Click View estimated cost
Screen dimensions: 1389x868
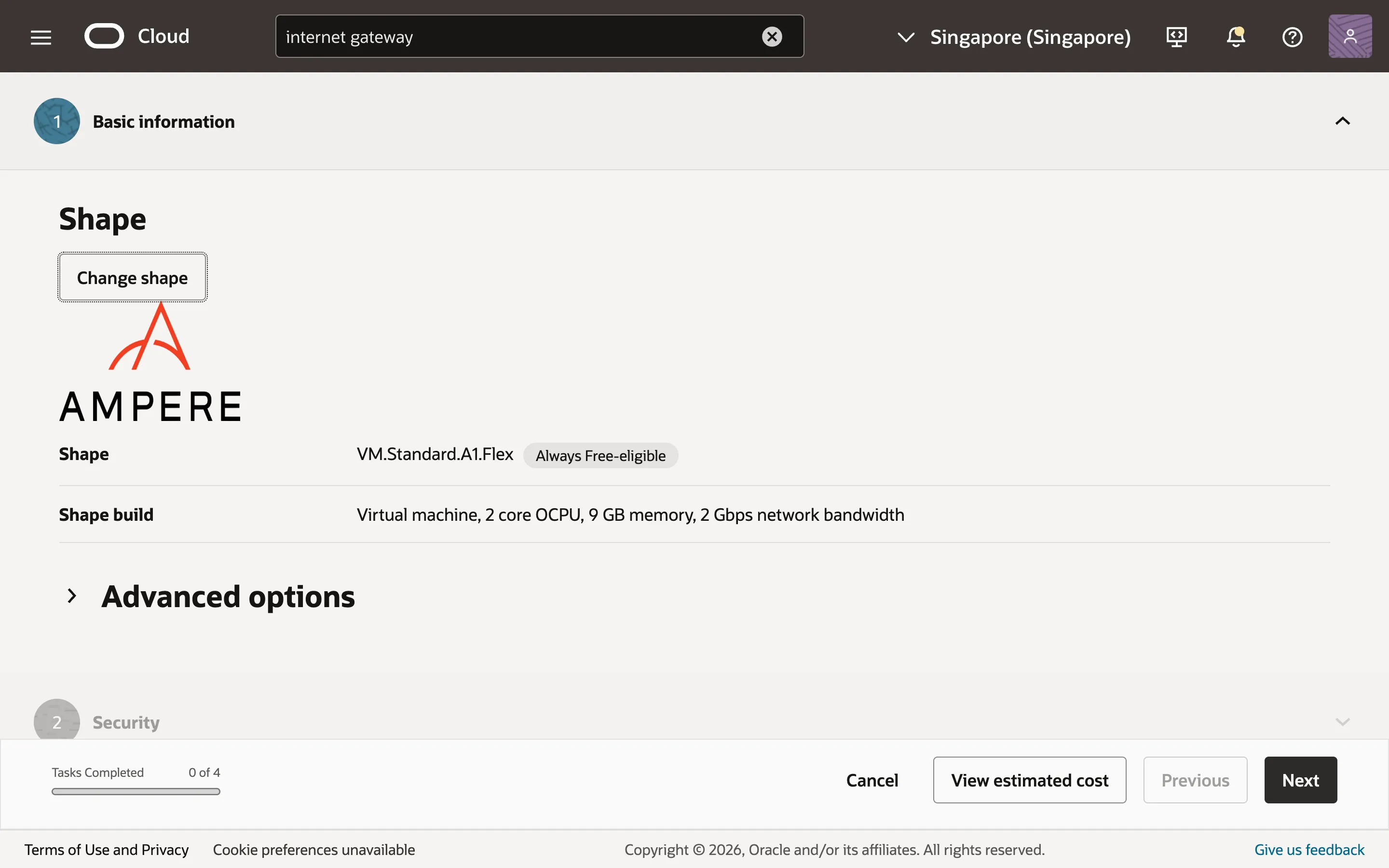coord(1029,780)
